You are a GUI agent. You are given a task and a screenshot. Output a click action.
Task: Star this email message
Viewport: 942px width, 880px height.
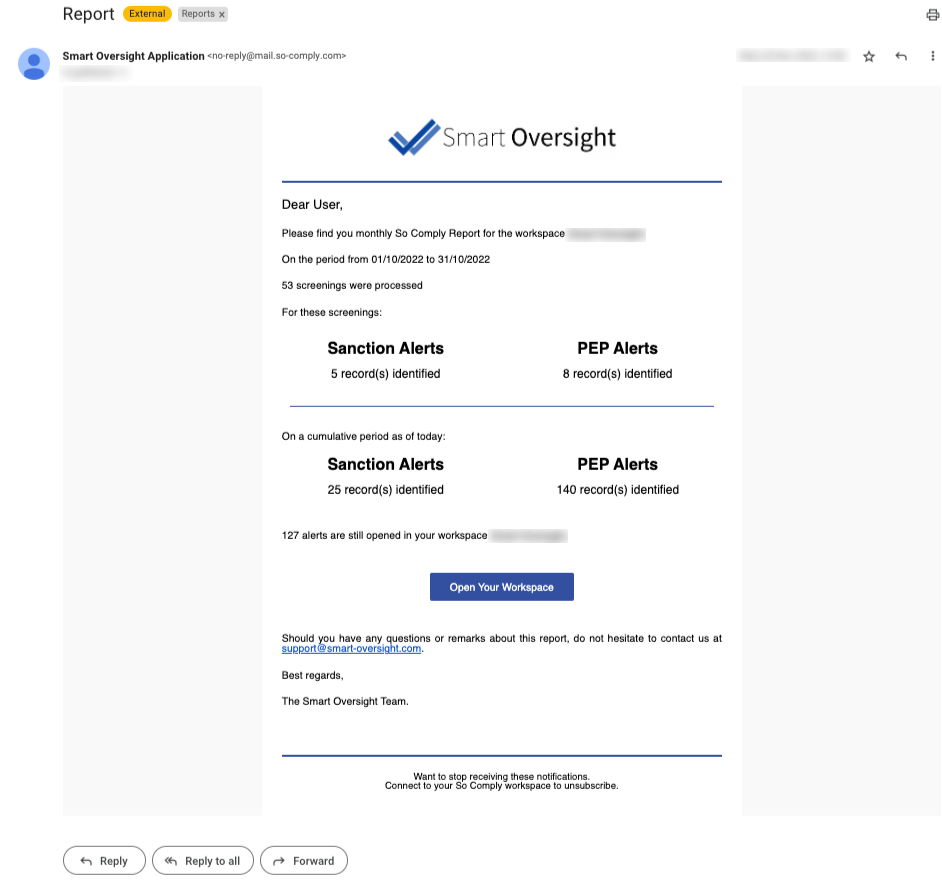click(869, 56)
